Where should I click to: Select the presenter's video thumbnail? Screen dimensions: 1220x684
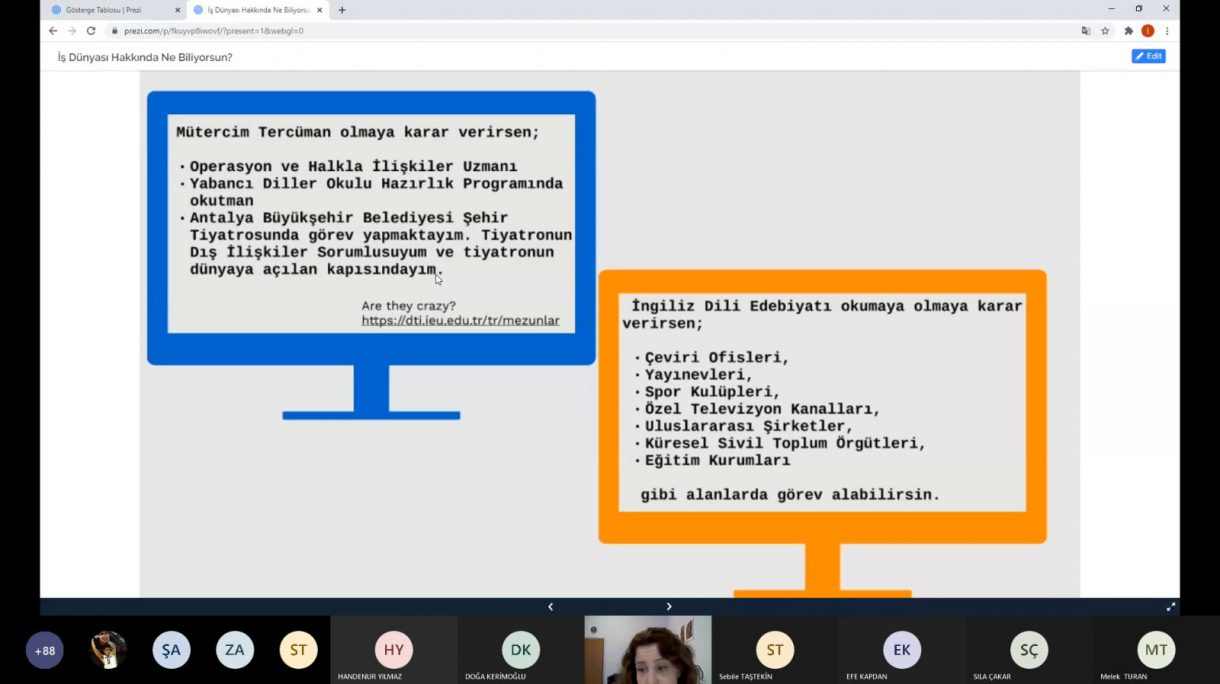[x=647, y=650]
